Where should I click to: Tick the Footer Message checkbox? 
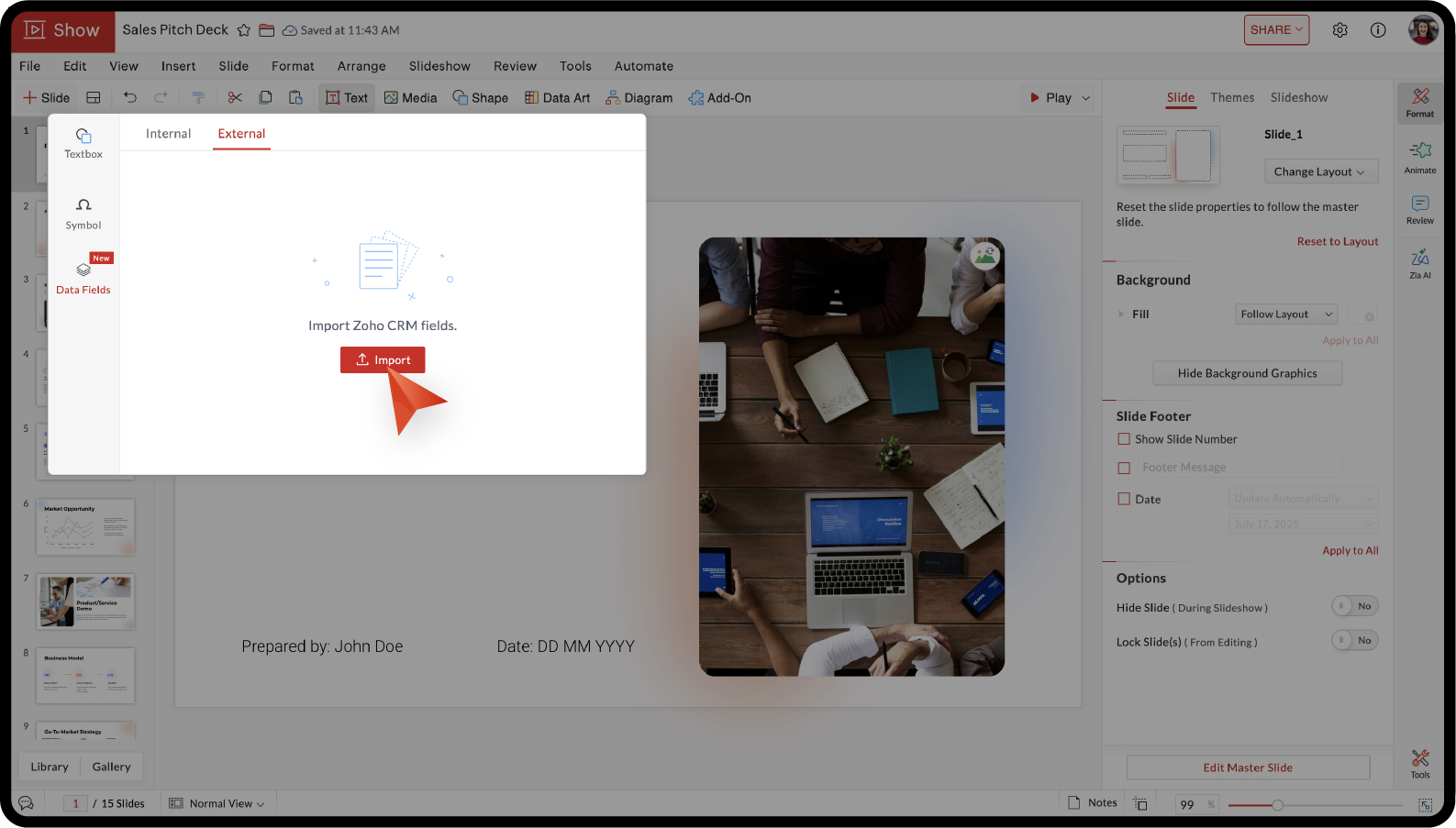pyautogui.click(x=1124, y=468)
